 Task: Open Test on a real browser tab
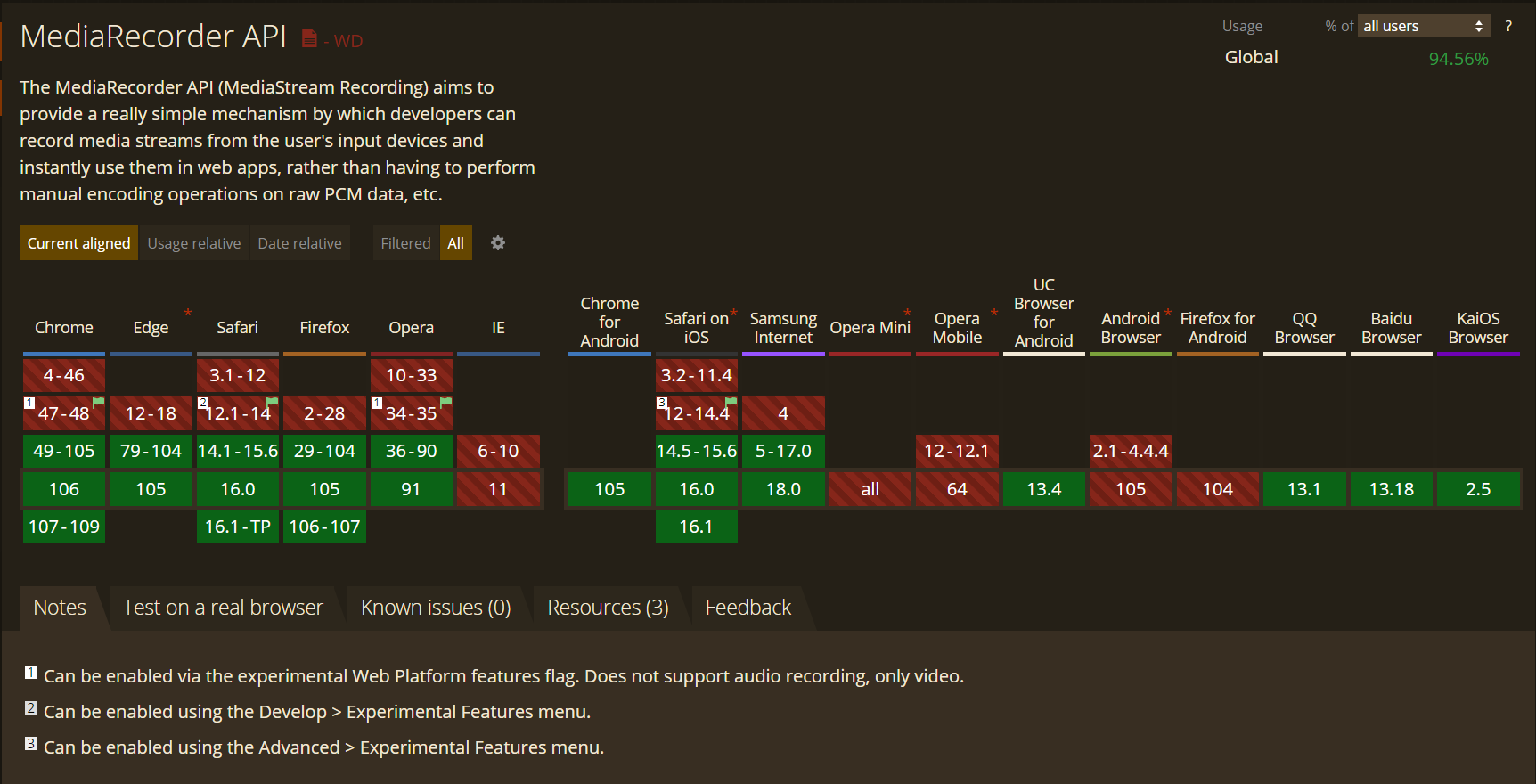point(223,608)
